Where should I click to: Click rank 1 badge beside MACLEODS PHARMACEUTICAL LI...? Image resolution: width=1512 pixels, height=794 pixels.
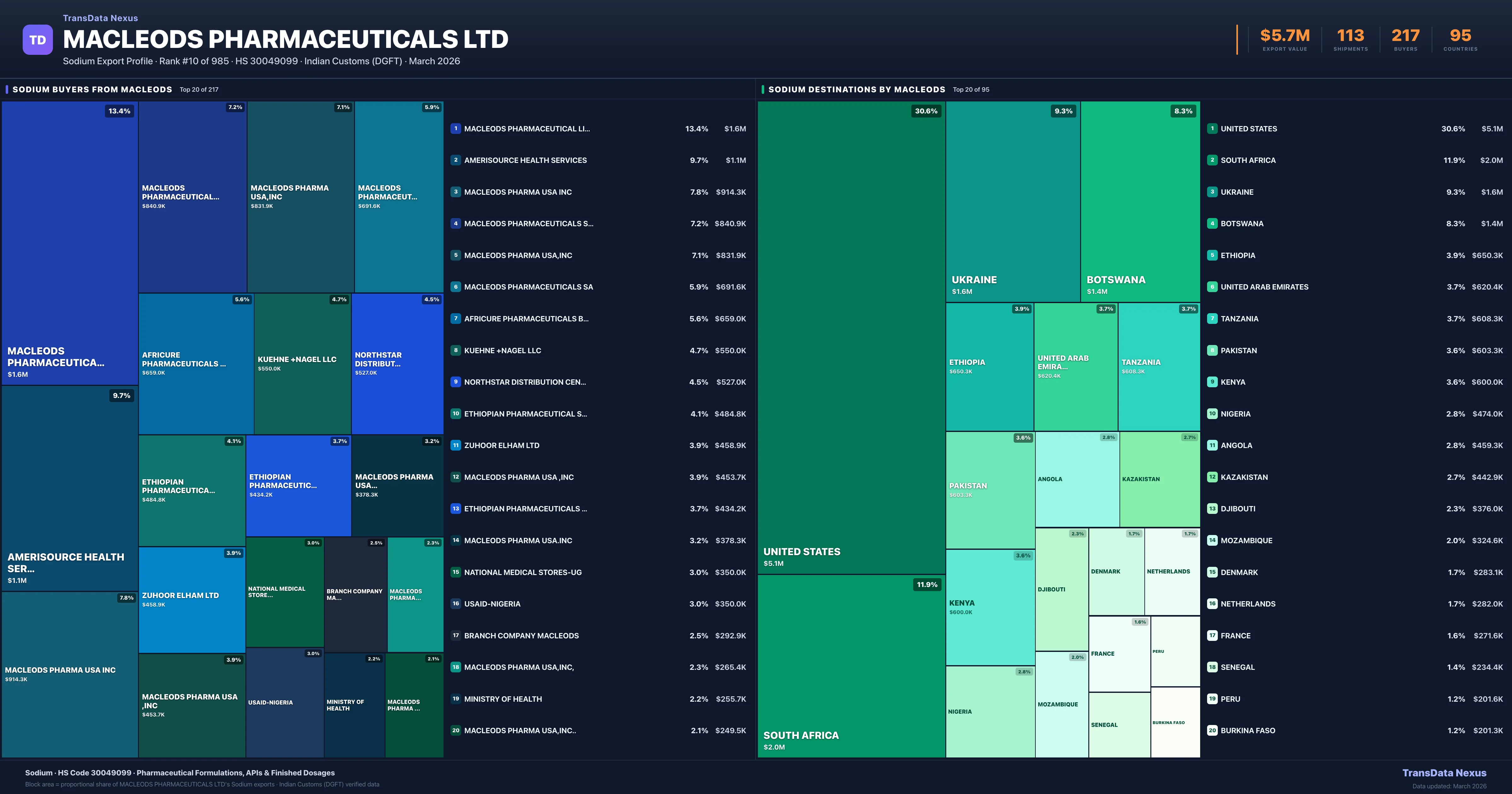tap(455, 129)
